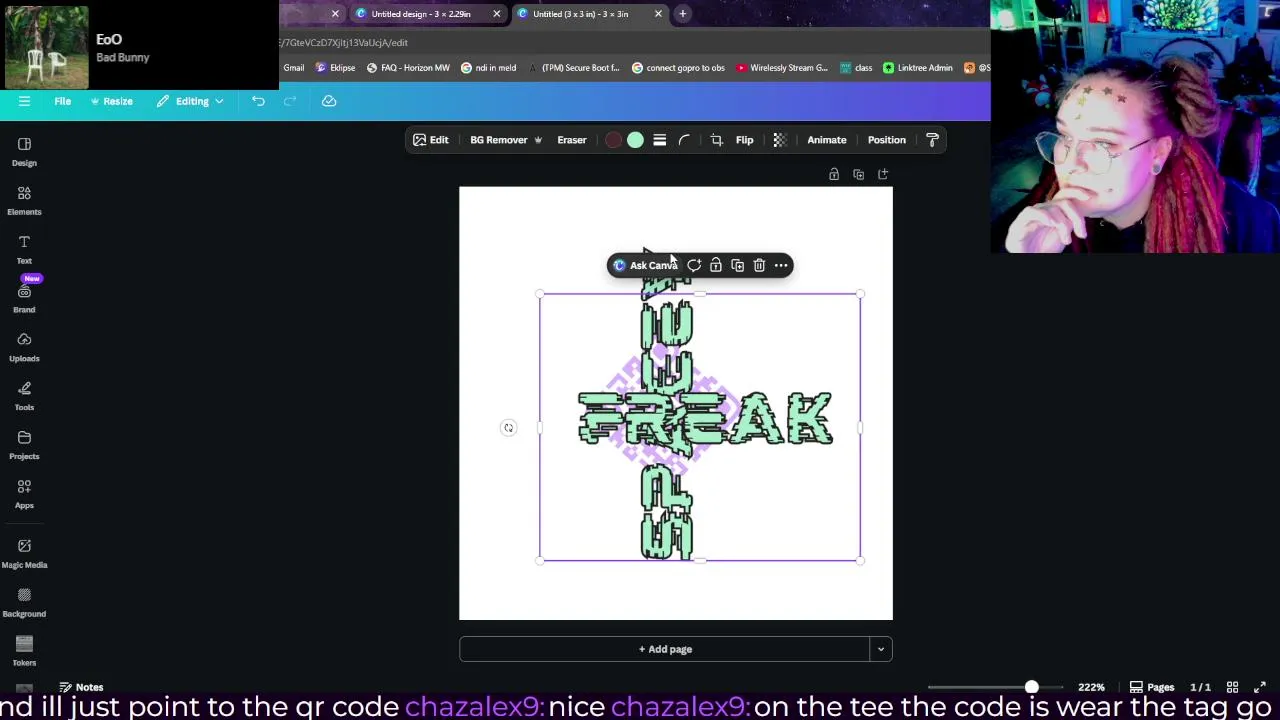Image resolution: width=1280 pixels, height=720 pixels.
Task: Lock the selected element
Action: (716, 265)
